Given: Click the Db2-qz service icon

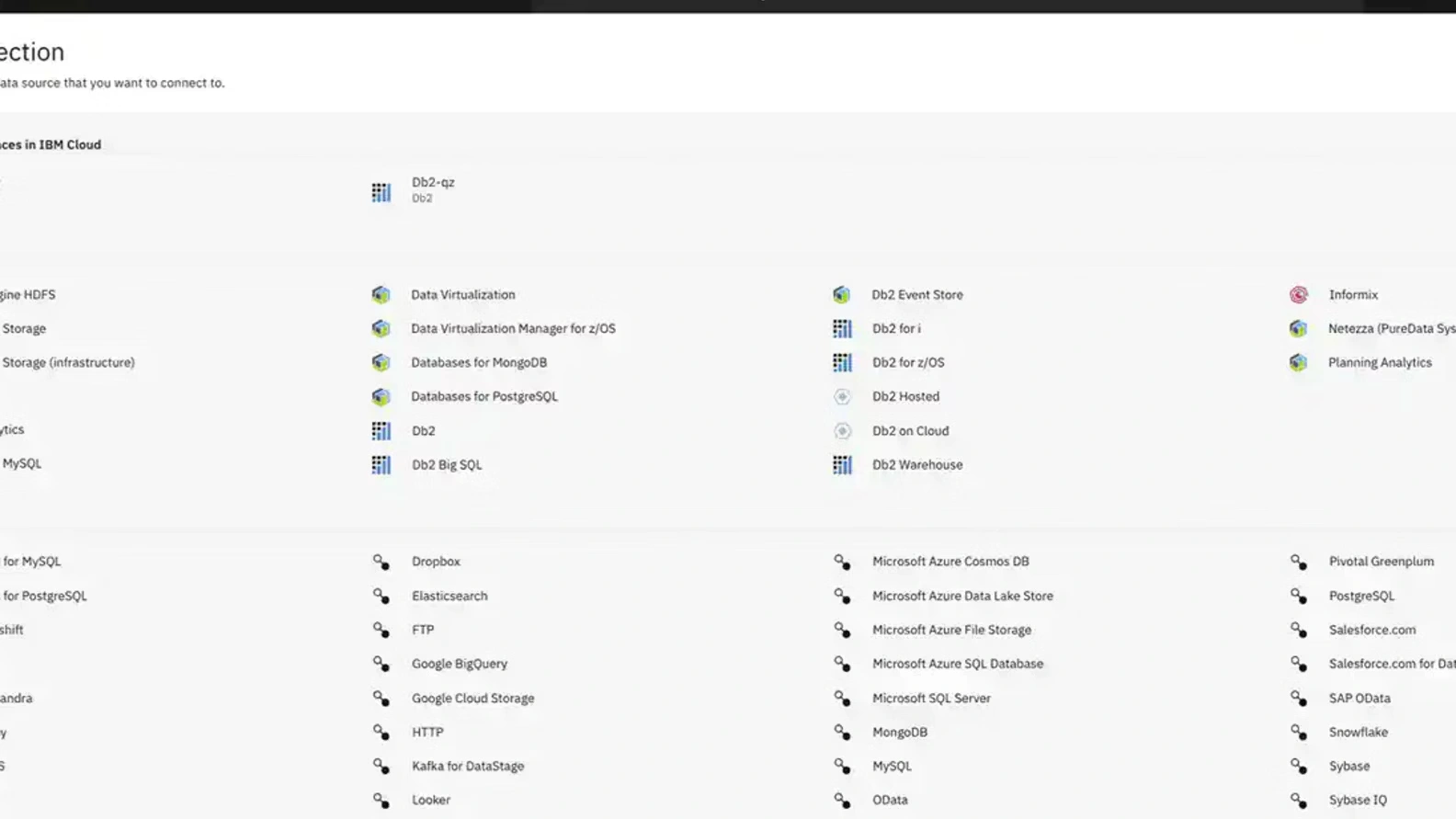Looking at the screenshot, I should pyautogui.click(x=381, y=191).
